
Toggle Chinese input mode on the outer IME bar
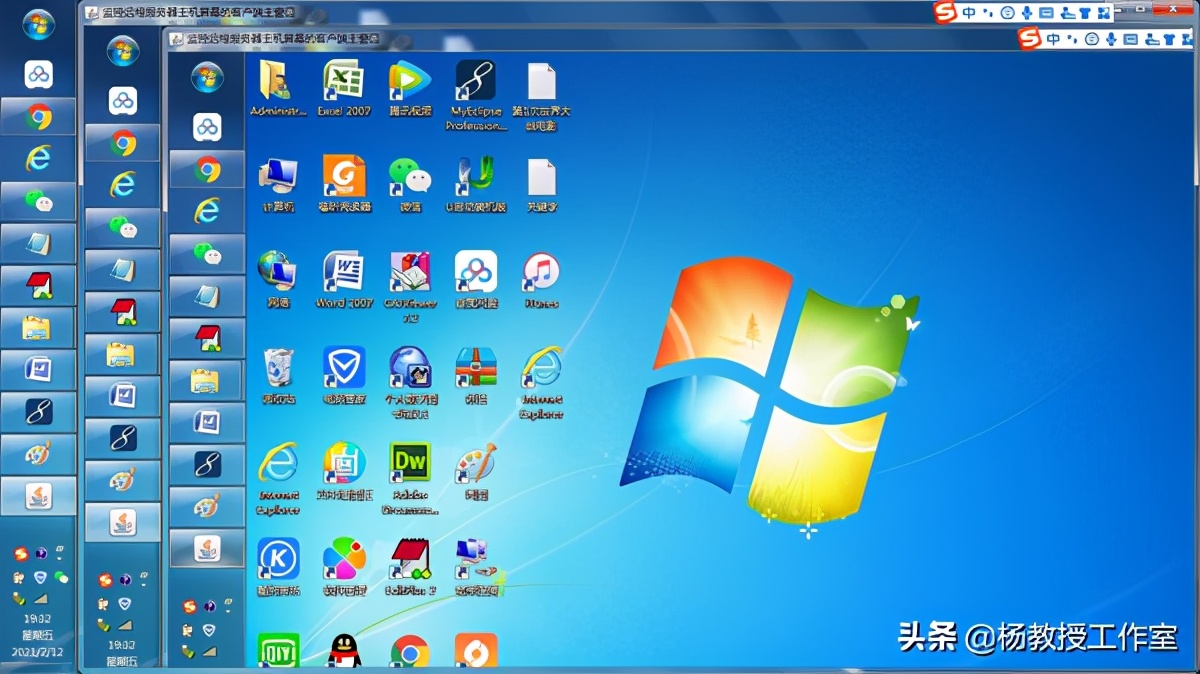pyautogui.click(x=968, y=13)
